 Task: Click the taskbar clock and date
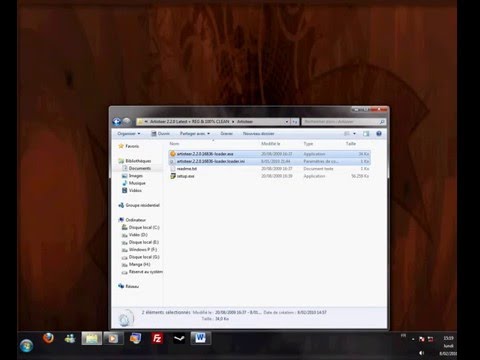[448, 346]
